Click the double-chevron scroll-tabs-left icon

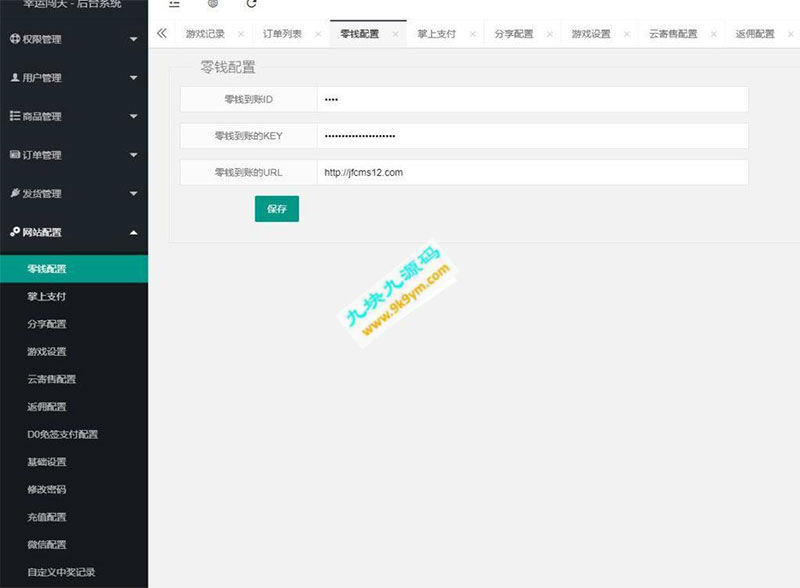(162, 33)
